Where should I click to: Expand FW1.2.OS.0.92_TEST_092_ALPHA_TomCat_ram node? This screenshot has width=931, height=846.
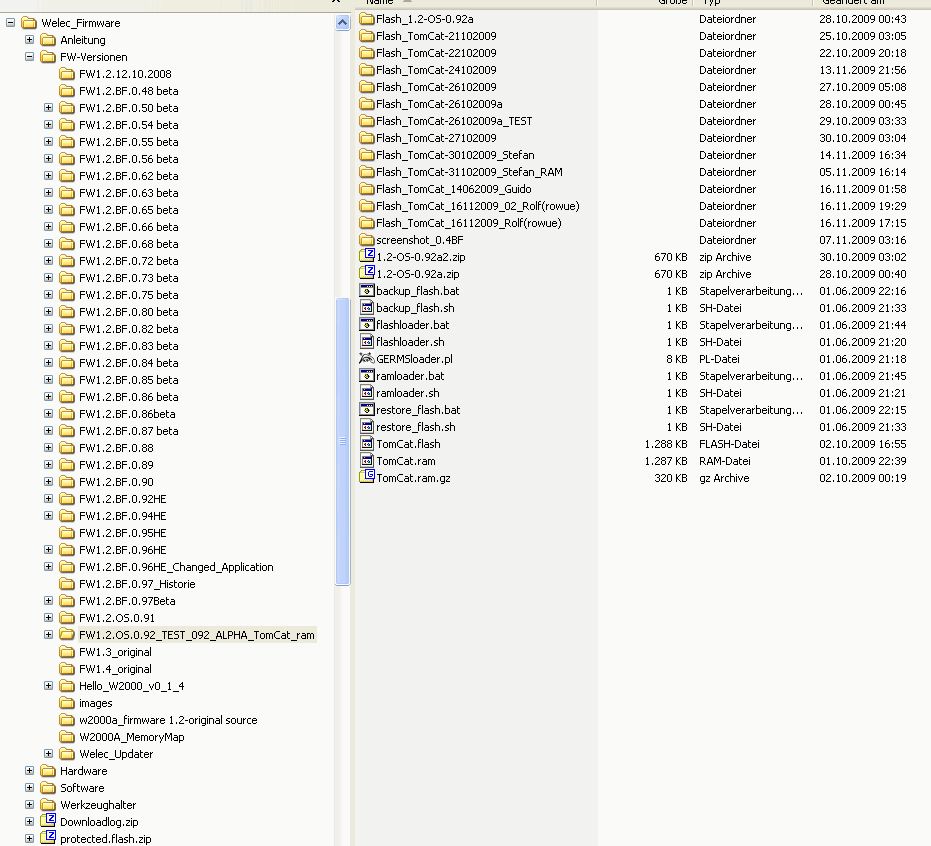click(49, 635)
